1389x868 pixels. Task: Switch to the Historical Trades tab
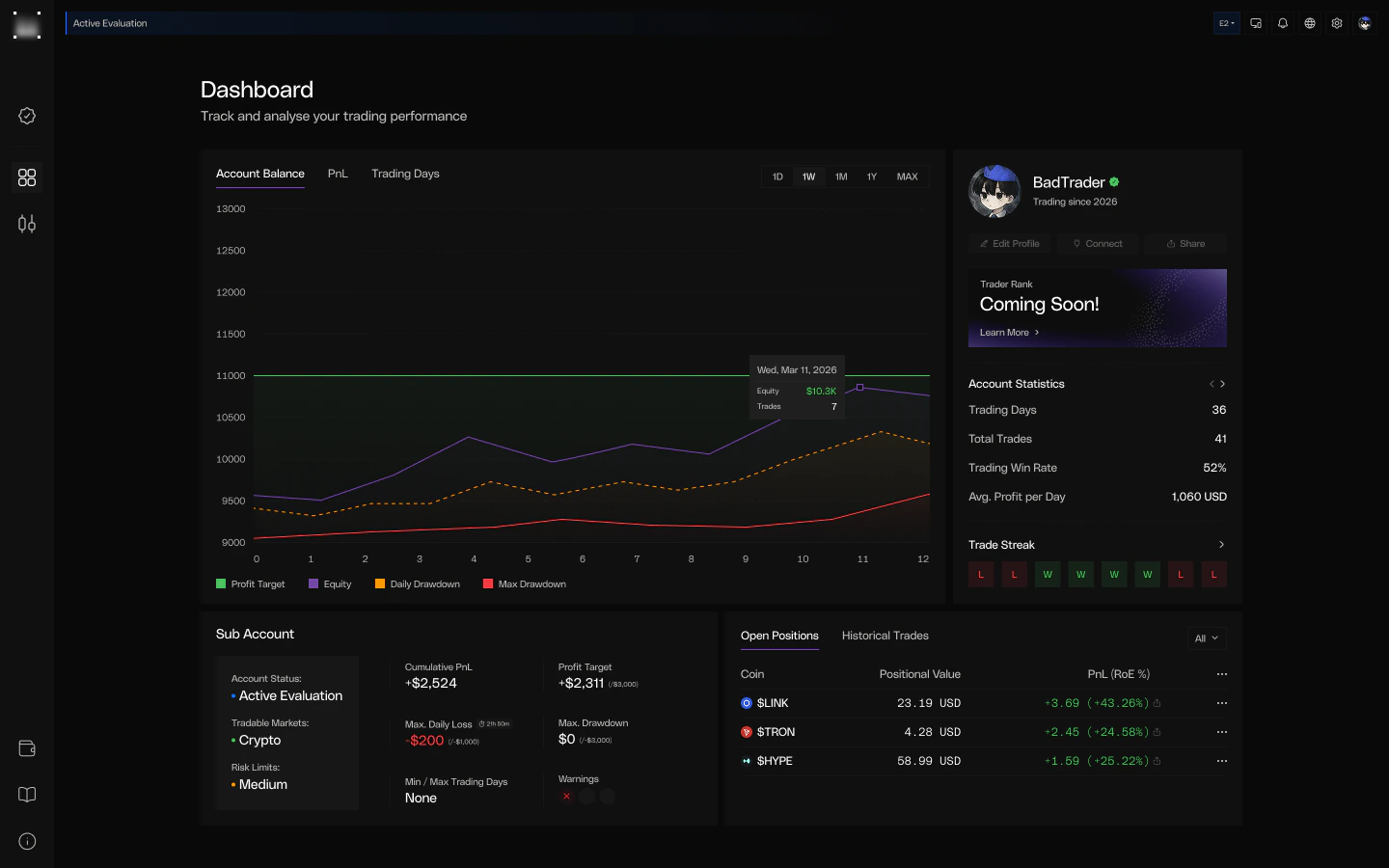885,636
